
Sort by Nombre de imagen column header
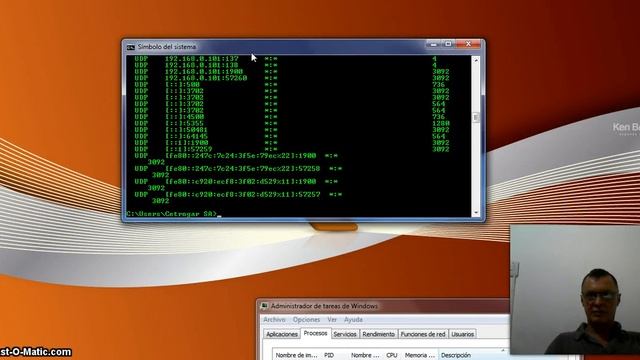pyautogui.click(x=297, y=355)
